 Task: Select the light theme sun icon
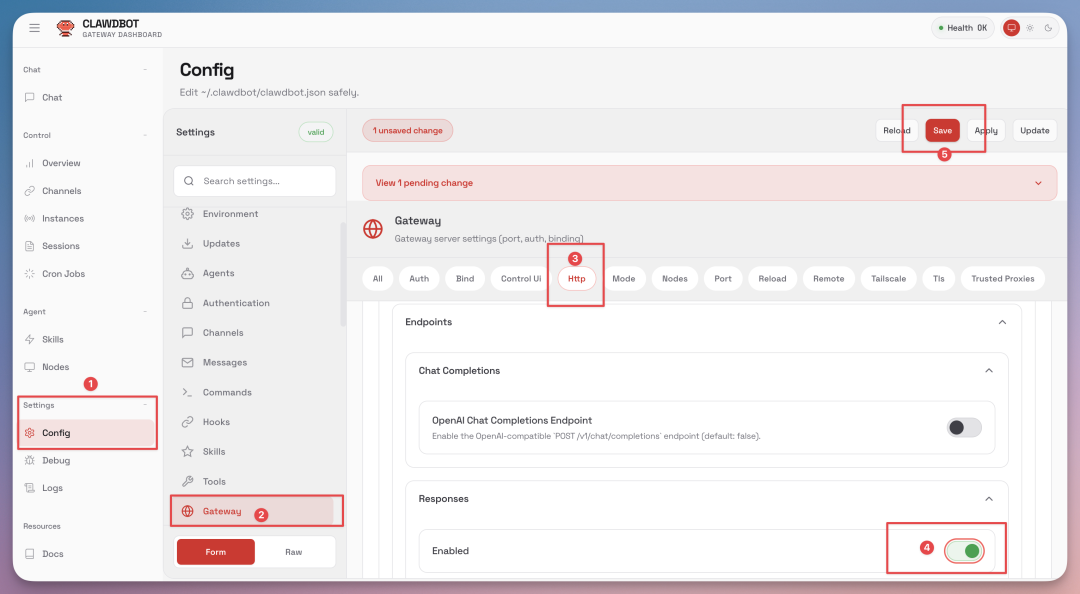pos(1030,28)
